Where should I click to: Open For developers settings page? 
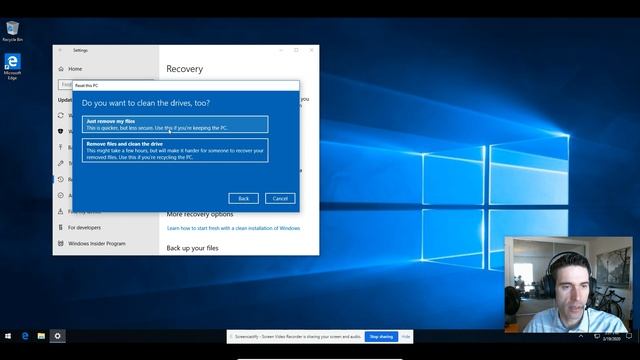84,227
